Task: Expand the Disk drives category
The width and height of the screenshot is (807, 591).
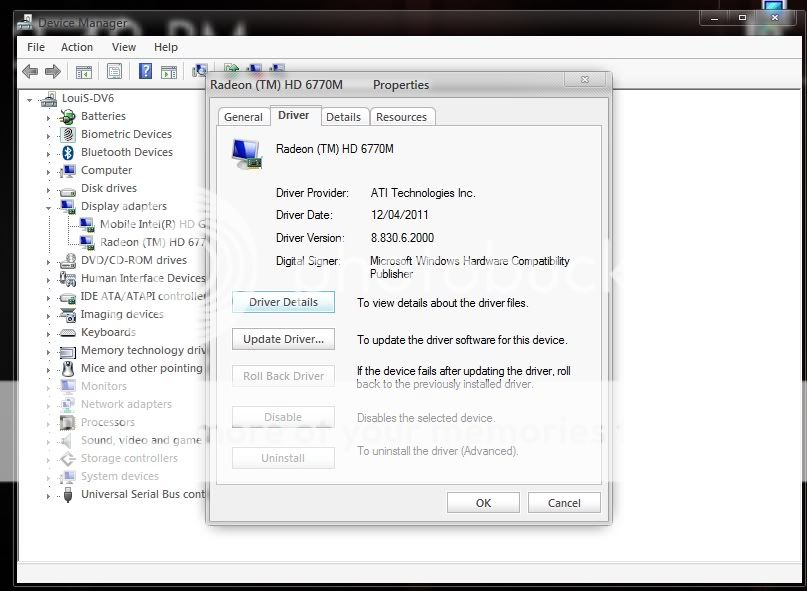Action: (47, 189)
